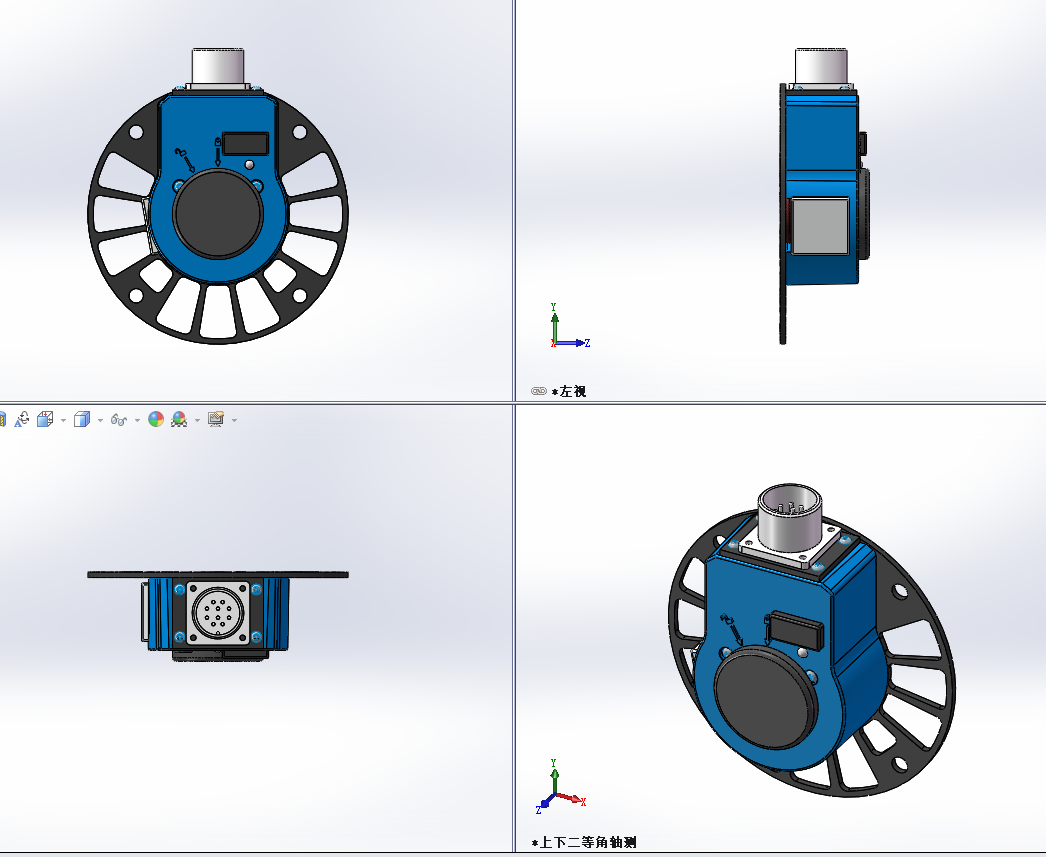This screenshot has height=857, width=1046.
Task: Open Dynamic Annotation Views tool
Action: (21, 419)
